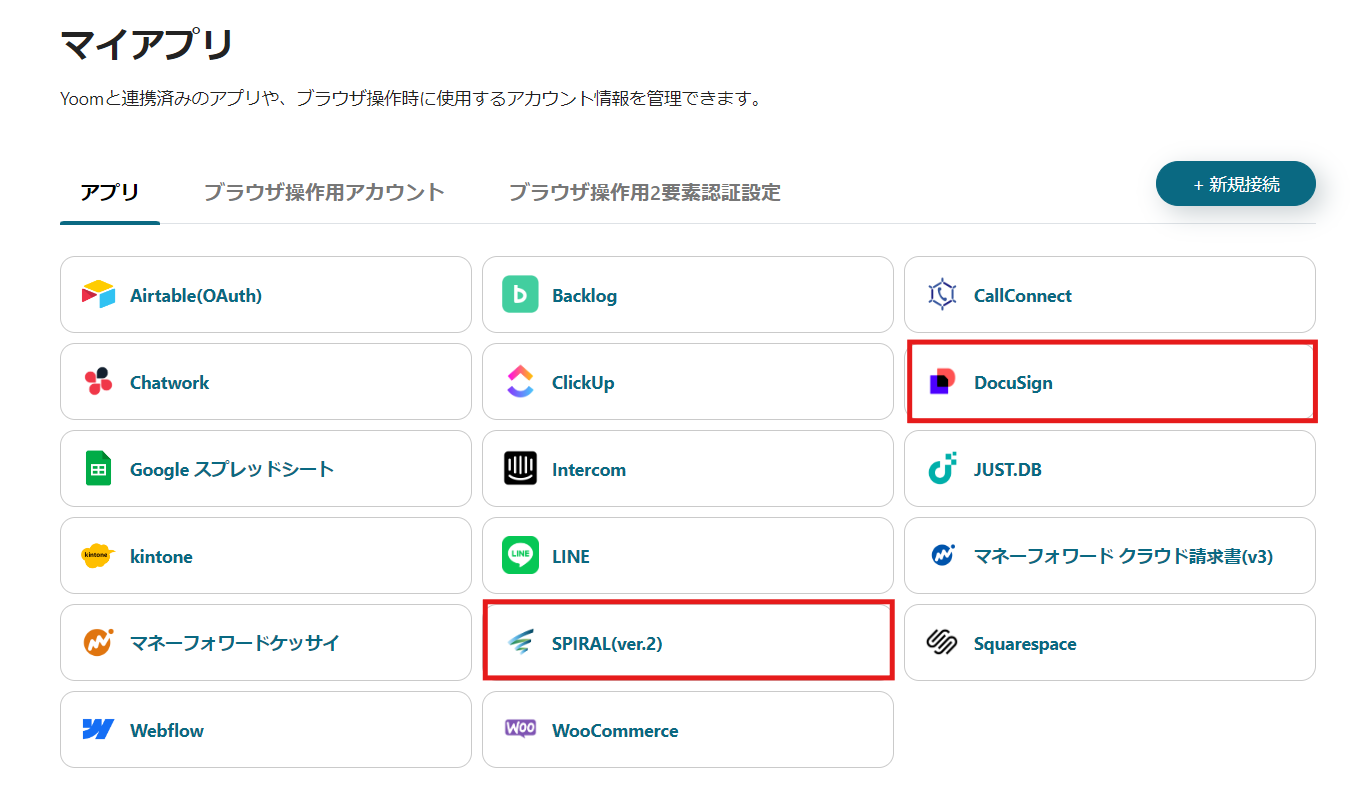Image resolution: width=1351 pixels, height=788 pixels.
Task: Click the DocuSign logo icon
Action: pyautogui.click(x=942, y=382)
